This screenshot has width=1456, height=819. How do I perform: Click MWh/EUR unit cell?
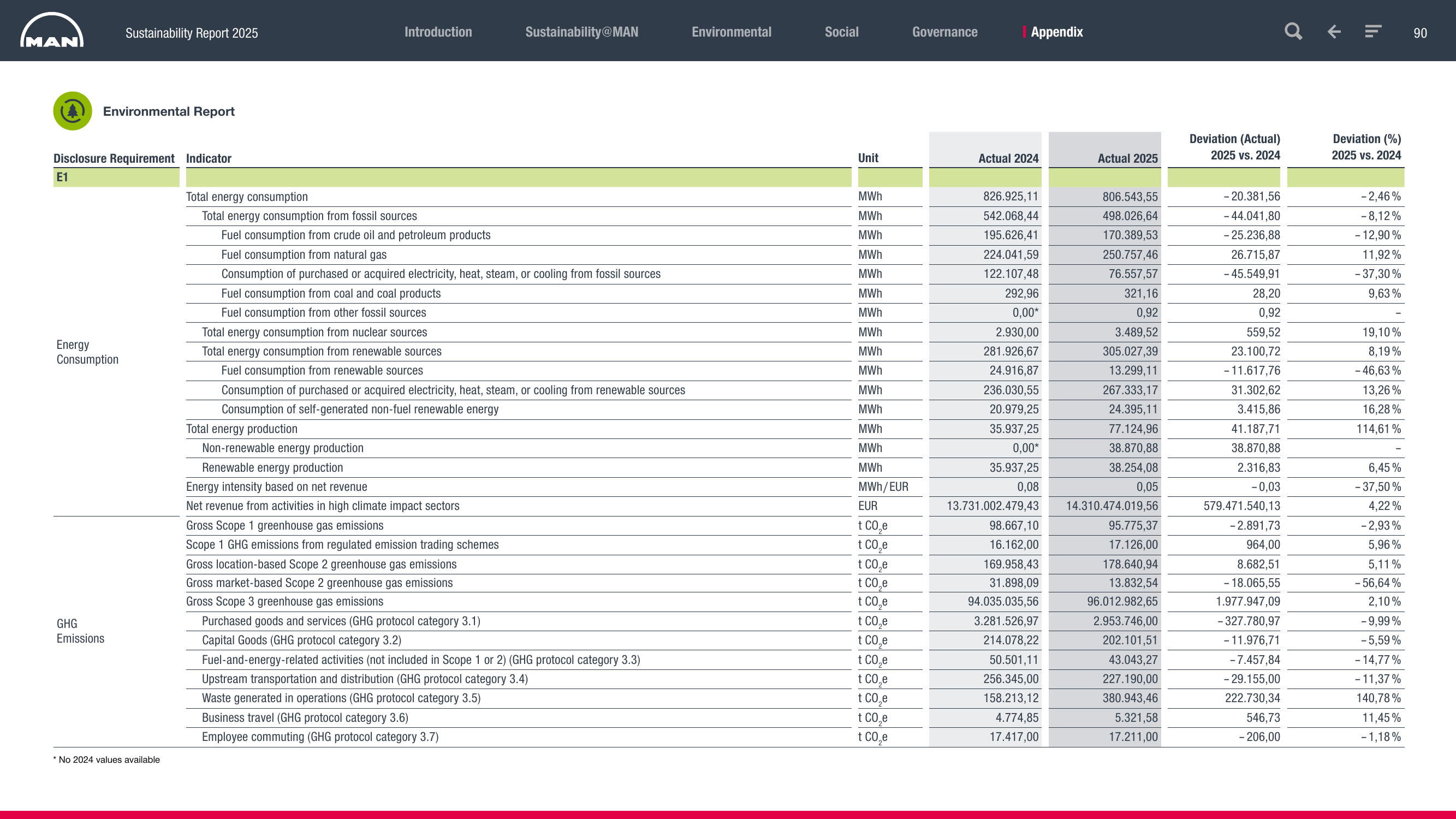coord(883,486)
